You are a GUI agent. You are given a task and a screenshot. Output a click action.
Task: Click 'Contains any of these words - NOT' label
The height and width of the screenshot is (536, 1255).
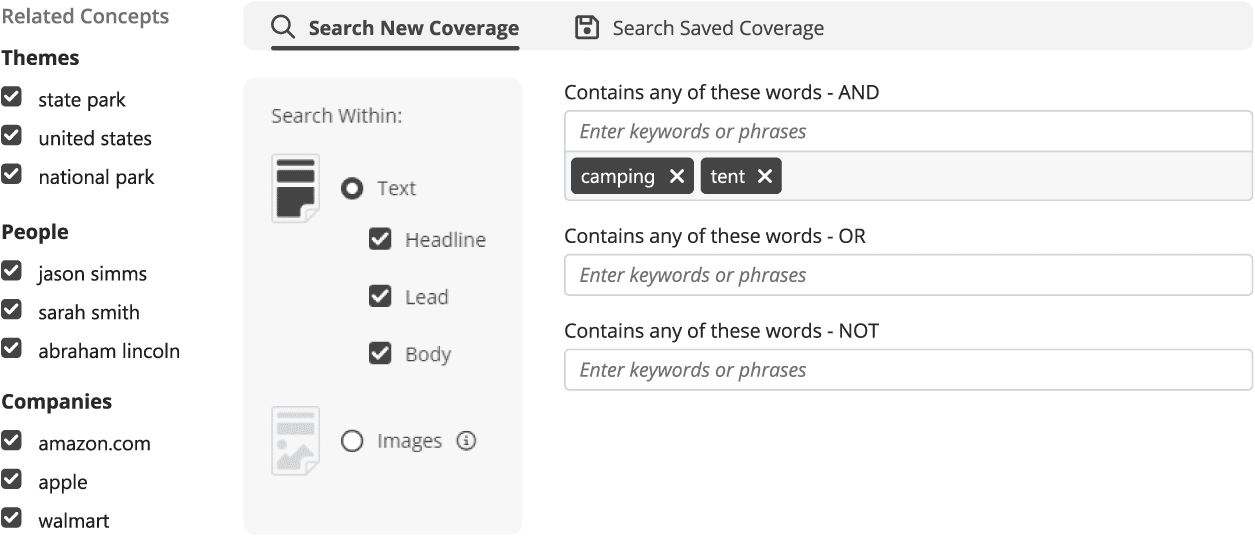(722, 331)
